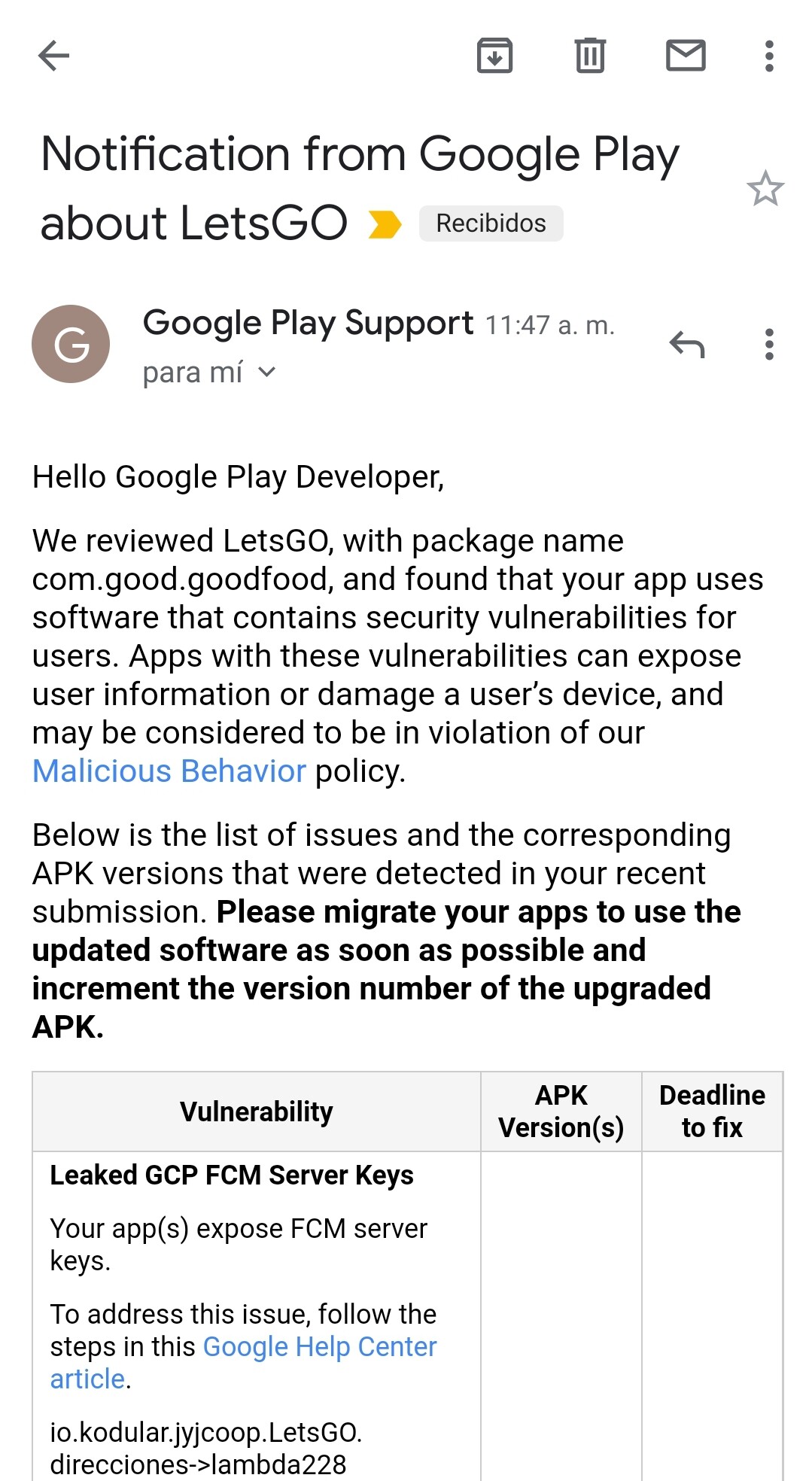Archive this email
Image resolution: width=812 pixels, height=1481 pixels.
(494, 56)
